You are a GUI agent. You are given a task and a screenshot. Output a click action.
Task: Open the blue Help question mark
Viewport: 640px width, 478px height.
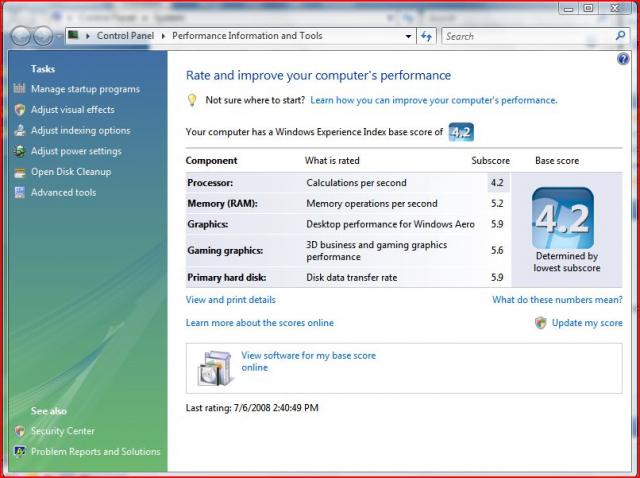coord(623,59)
